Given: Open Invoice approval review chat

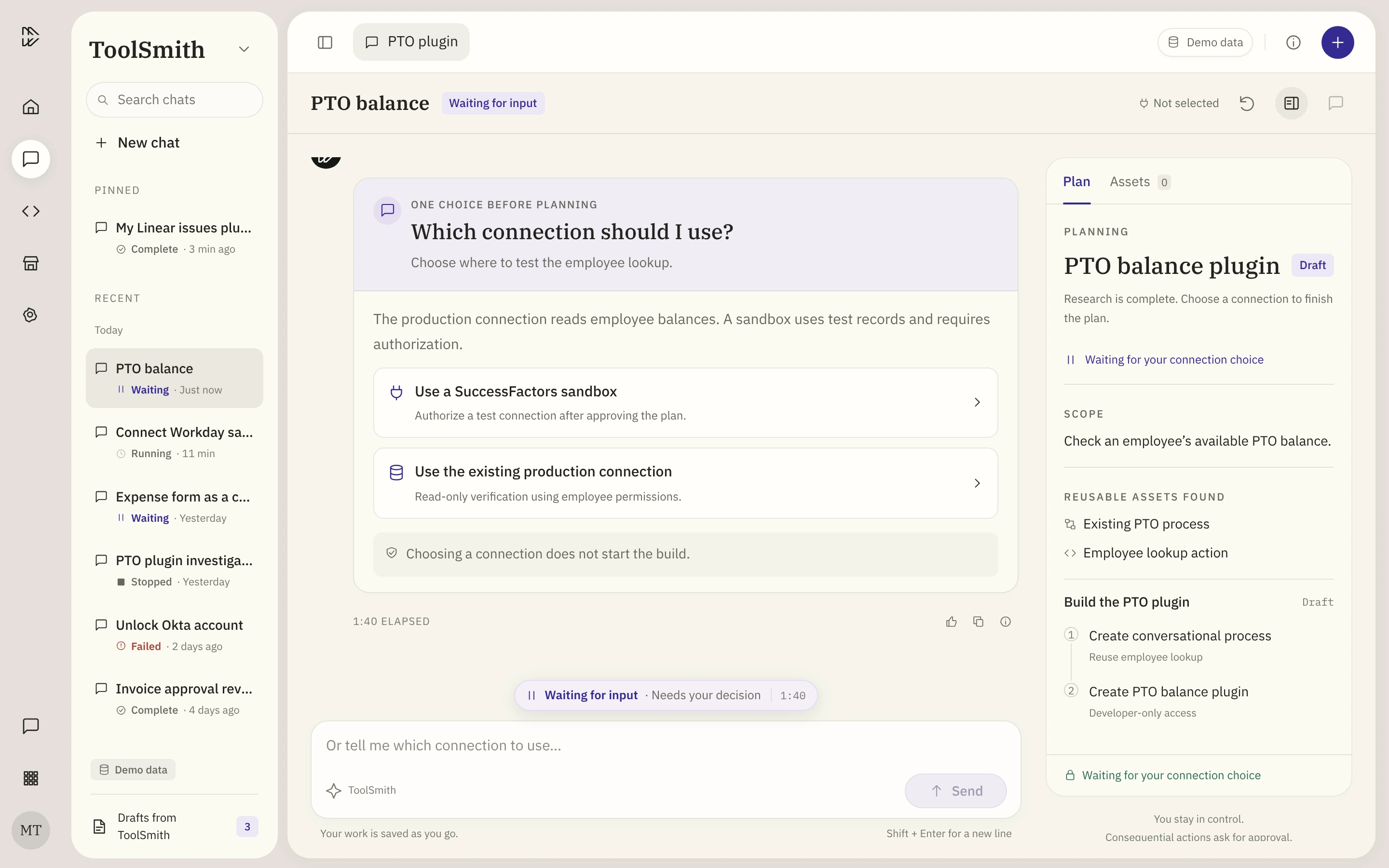Looking at the screenshot, I should [175, 699].
